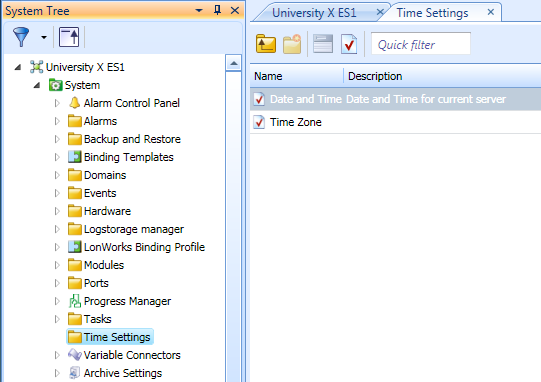The width and height of the screenshot is (541, 382).
Task: Select the Events tree item
Action: (x=100, y=193)
